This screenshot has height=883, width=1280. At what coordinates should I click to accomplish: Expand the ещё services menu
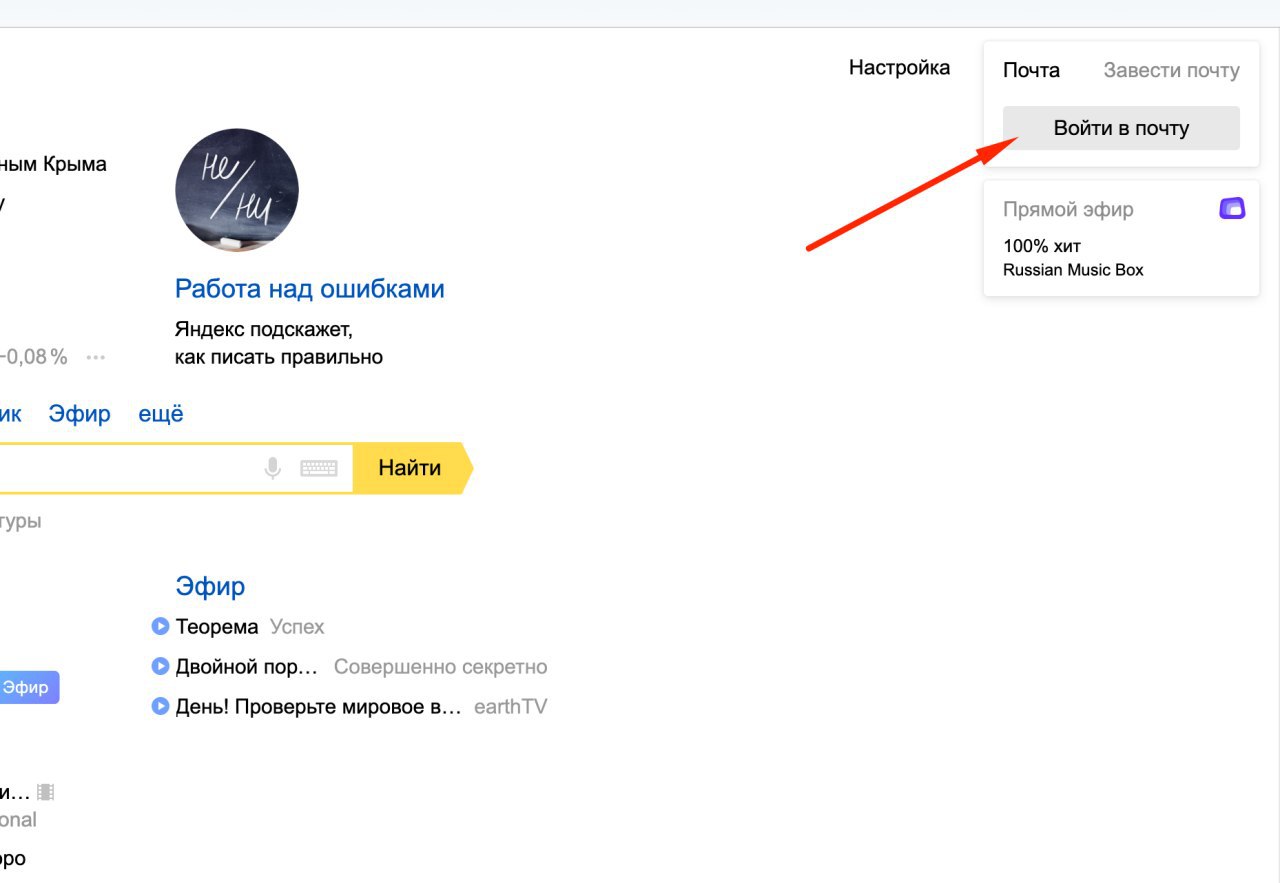[x=161, y=414]
